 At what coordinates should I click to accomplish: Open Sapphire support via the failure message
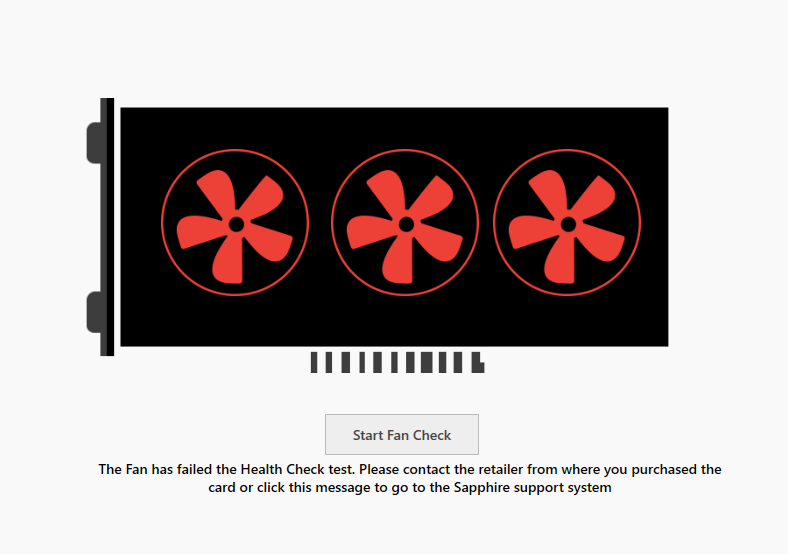tap(410, 478)
